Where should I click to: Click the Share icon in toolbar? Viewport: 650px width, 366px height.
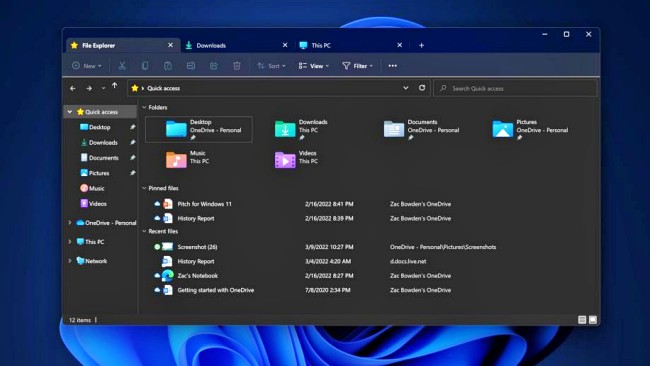(213, 65)
